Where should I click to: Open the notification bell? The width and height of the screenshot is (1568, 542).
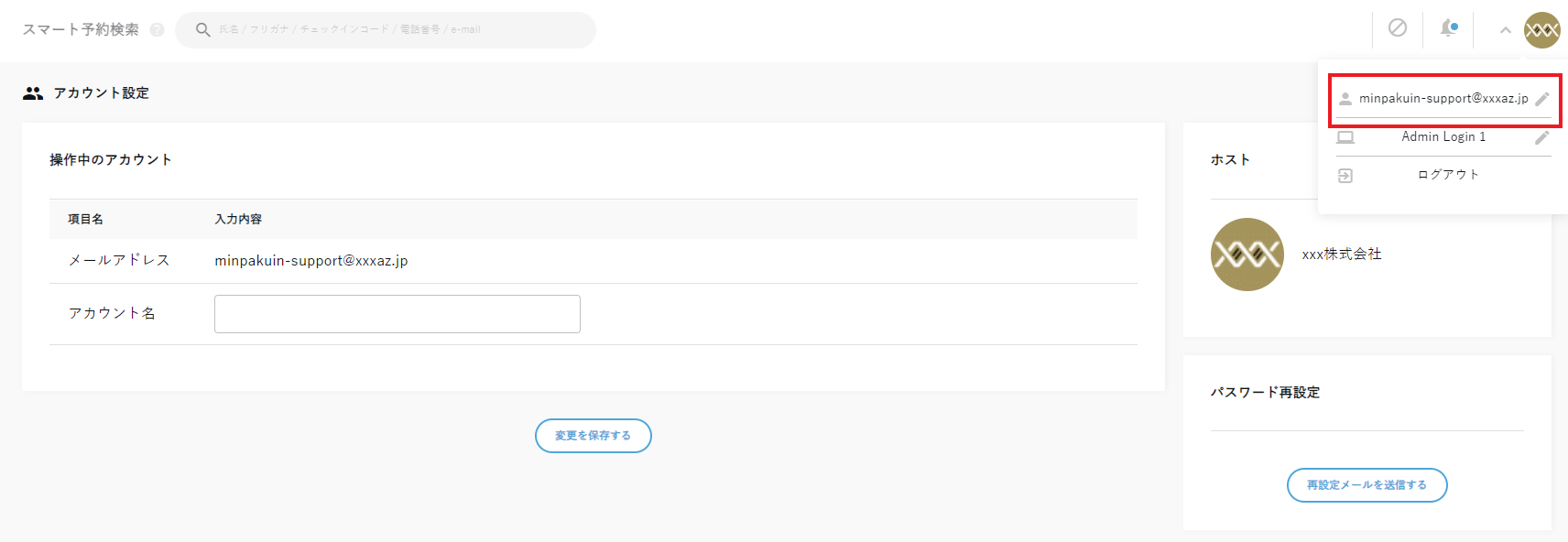pyautogui.click(x=1448, y=28)
